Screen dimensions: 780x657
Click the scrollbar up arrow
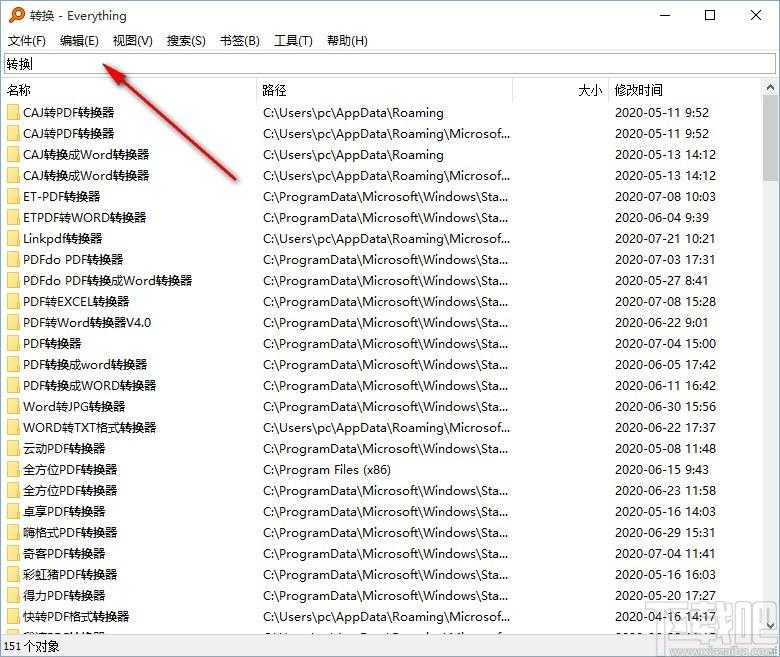tap(770, 88)
